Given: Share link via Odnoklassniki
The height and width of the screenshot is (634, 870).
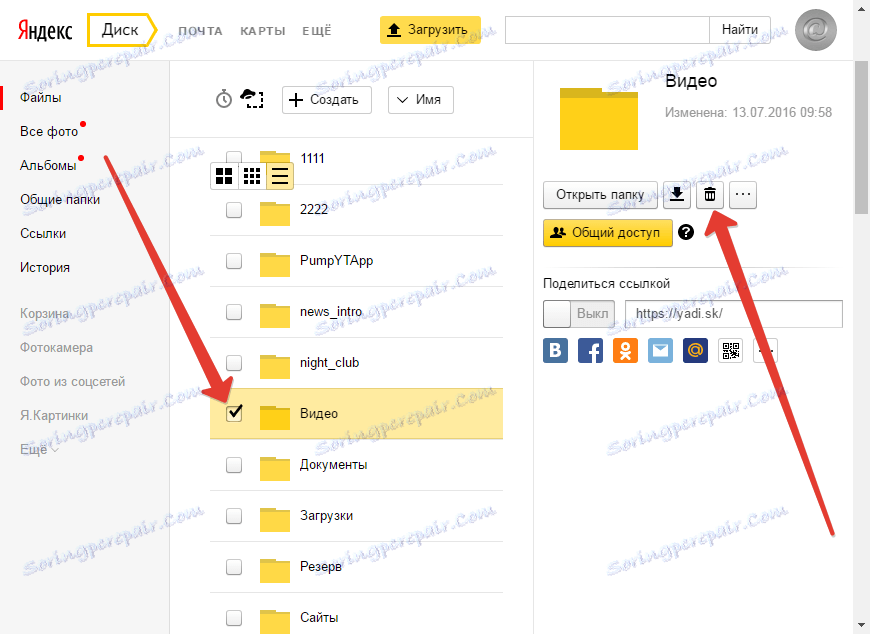Looking at the screenshot, I should pyautogui.click(x=625, y=351).
